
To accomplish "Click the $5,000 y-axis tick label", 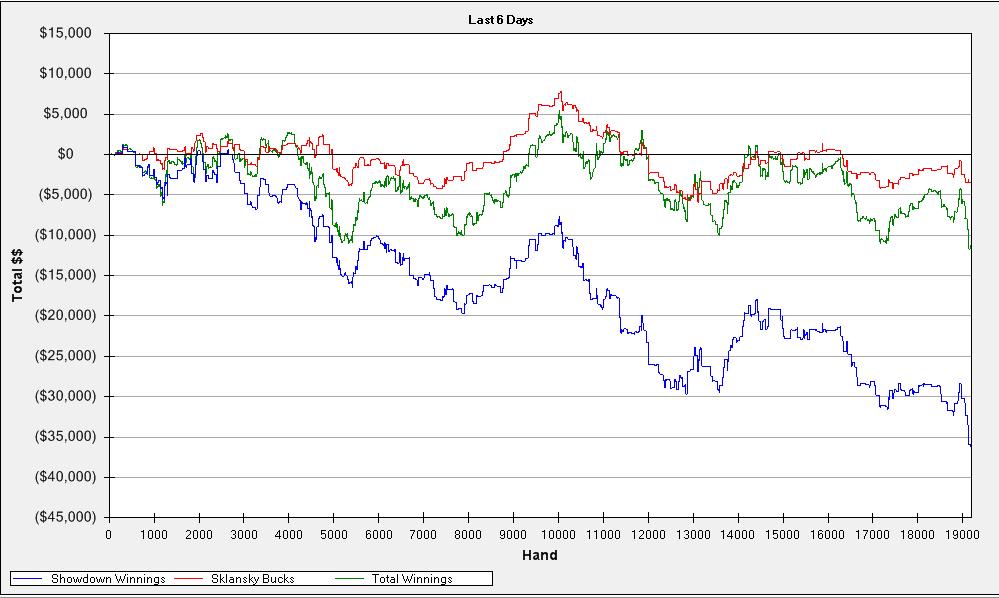I will [x=69, y=114].
